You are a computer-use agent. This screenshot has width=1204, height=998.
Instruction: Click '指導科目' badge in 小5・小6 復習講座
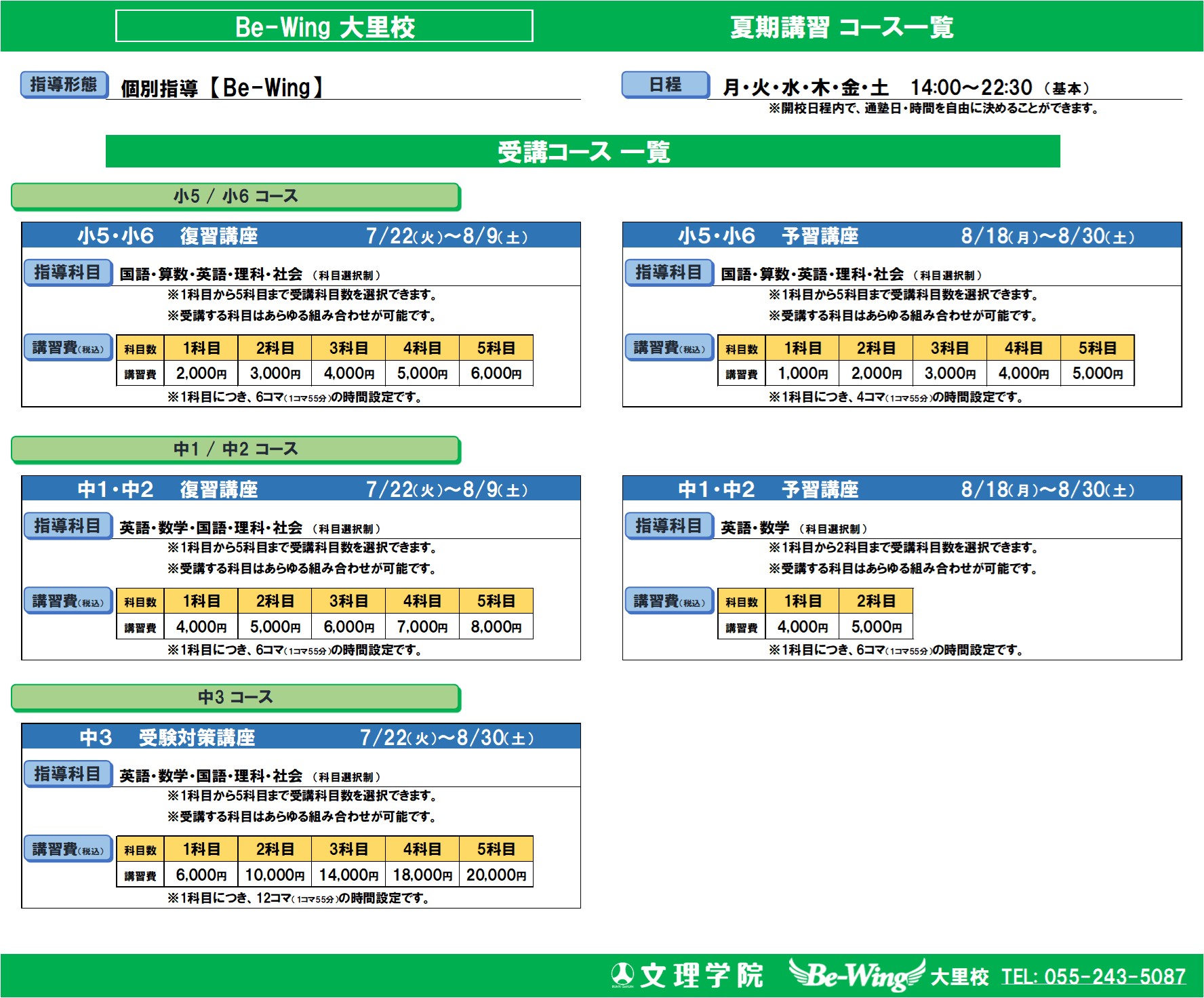(68, 273)
